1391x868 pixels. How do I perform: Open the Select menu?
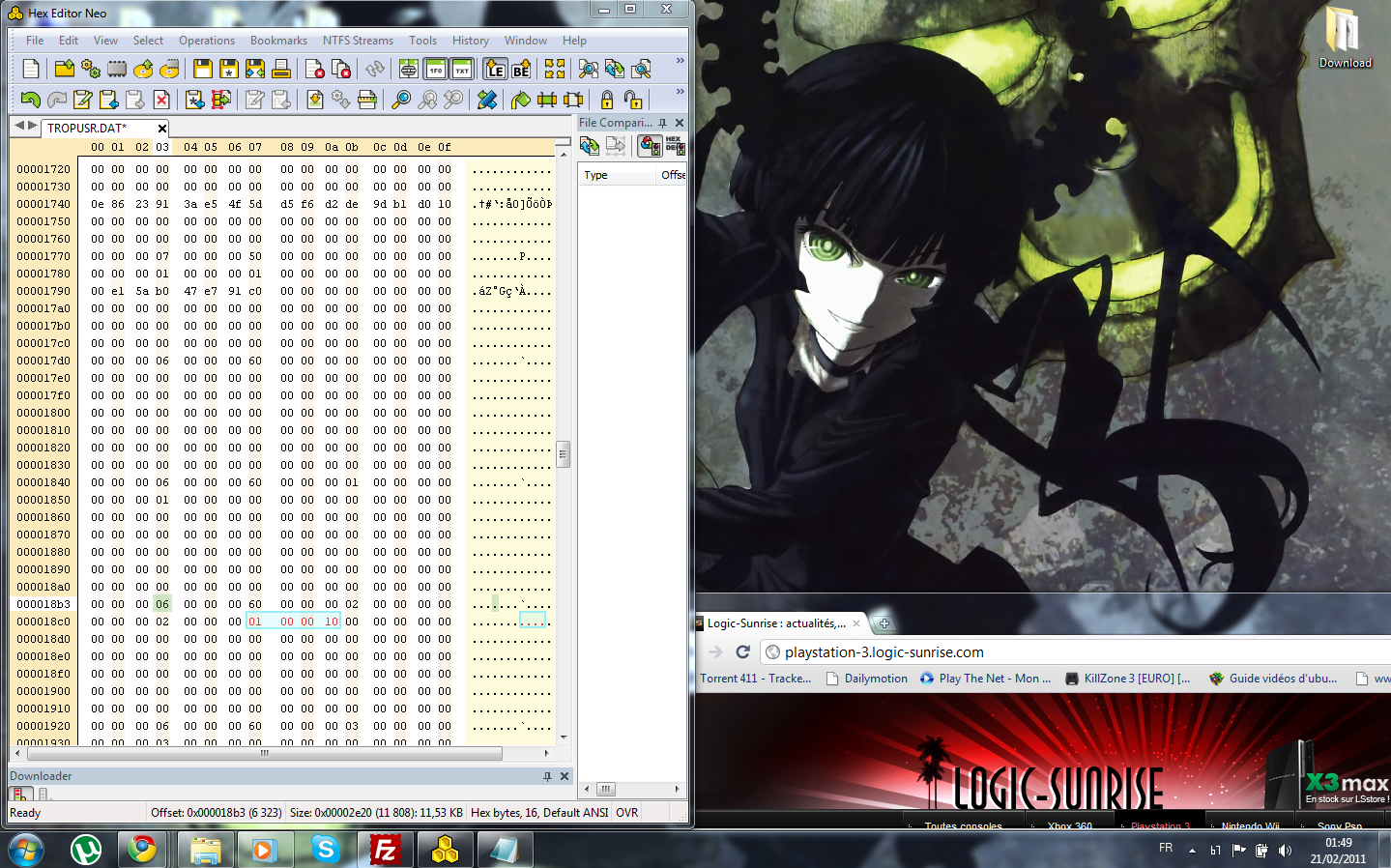pyautogui.click(x=148, y=41)
